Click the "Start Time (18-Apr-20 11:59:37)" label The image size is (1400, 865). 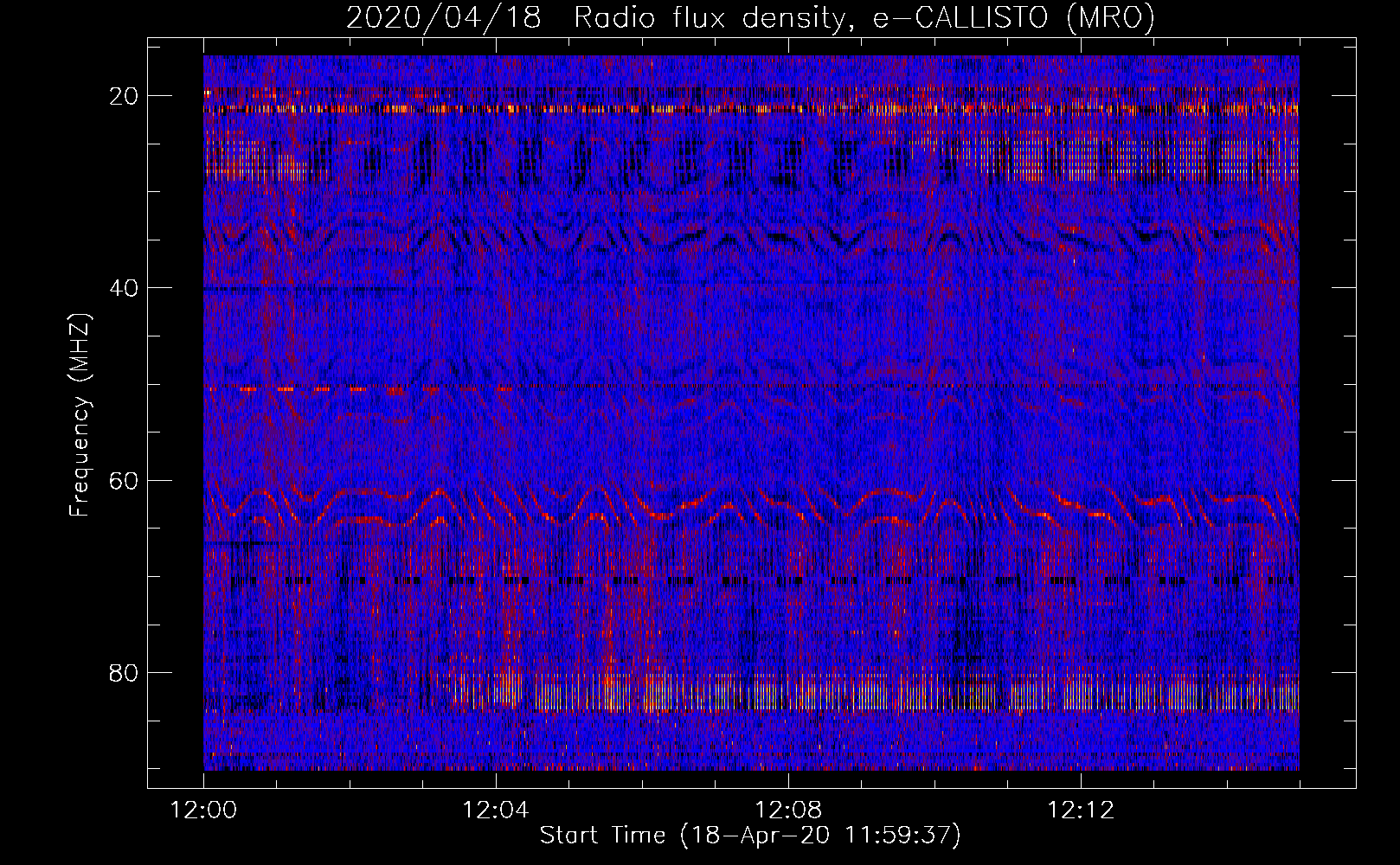click(x=750, y=836)
